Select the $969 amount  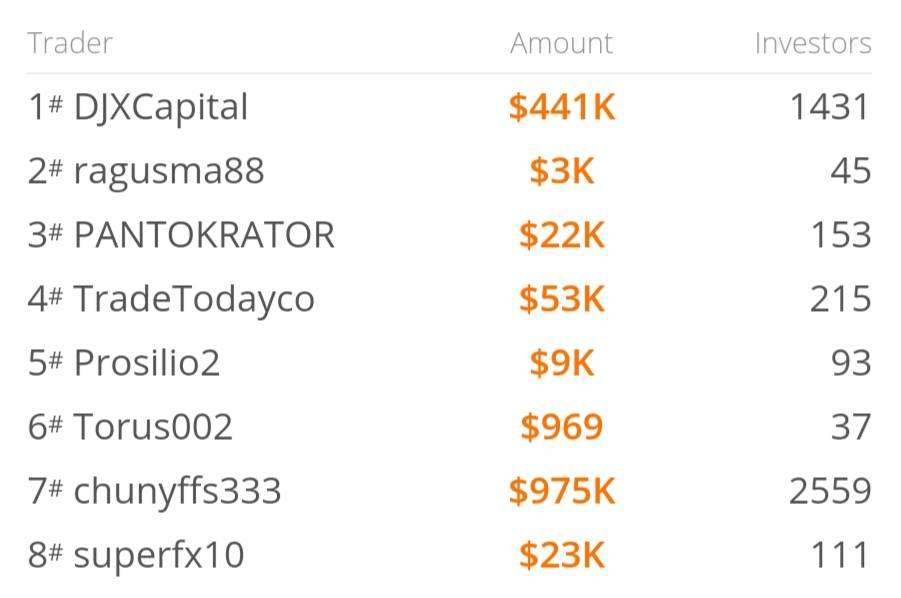tap(561, 427)
